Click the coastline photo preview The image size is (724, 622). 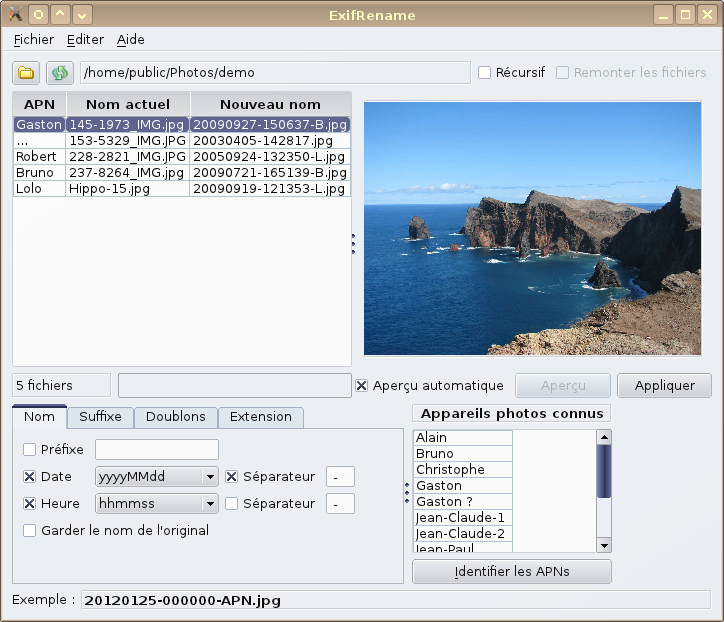(532, 228)
